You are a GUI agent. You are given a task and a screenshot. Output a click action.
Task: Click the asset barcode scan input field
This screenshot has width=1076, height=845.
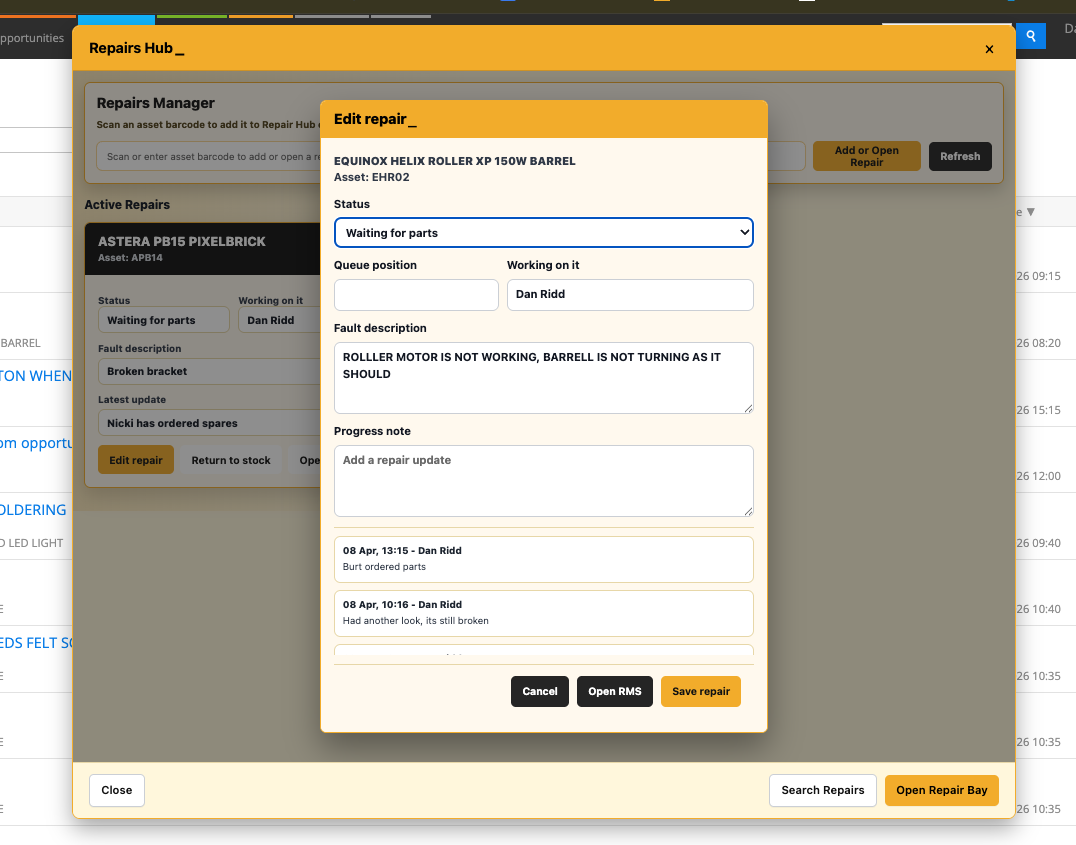(209, 157)
